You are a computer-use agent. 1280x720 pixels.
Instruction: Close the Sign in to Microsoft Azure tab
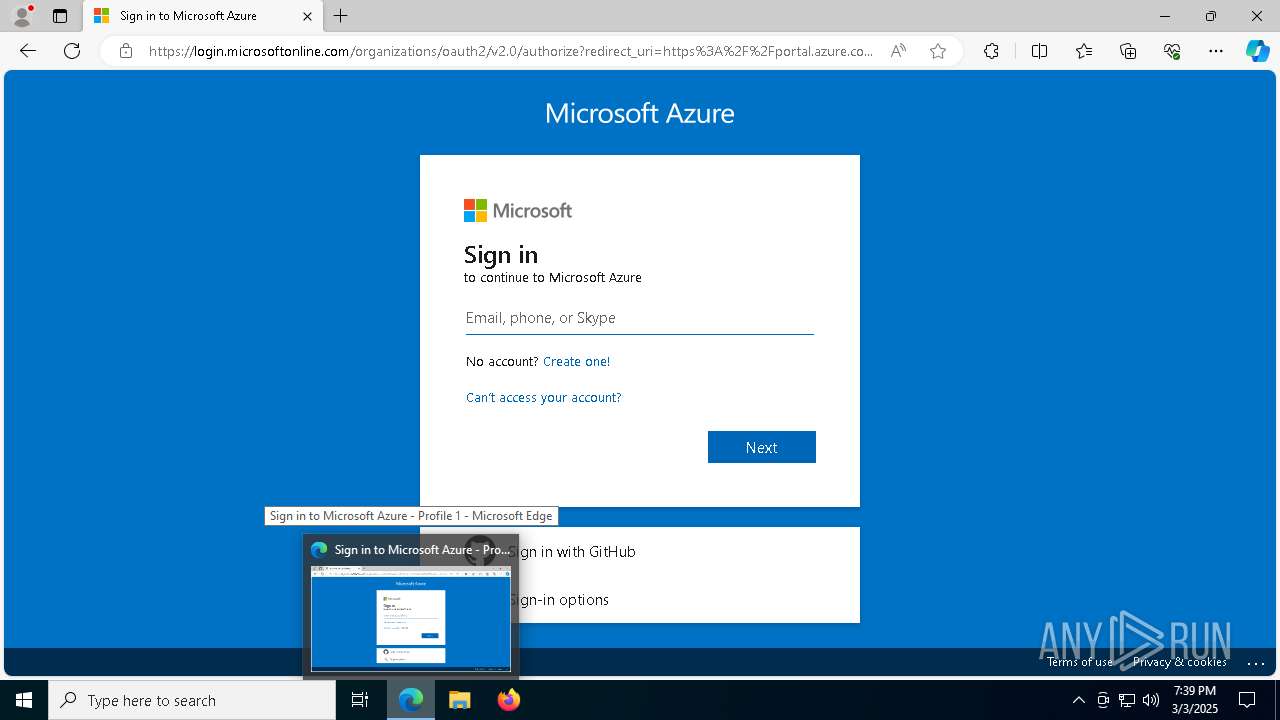click(x=307, y=16)
